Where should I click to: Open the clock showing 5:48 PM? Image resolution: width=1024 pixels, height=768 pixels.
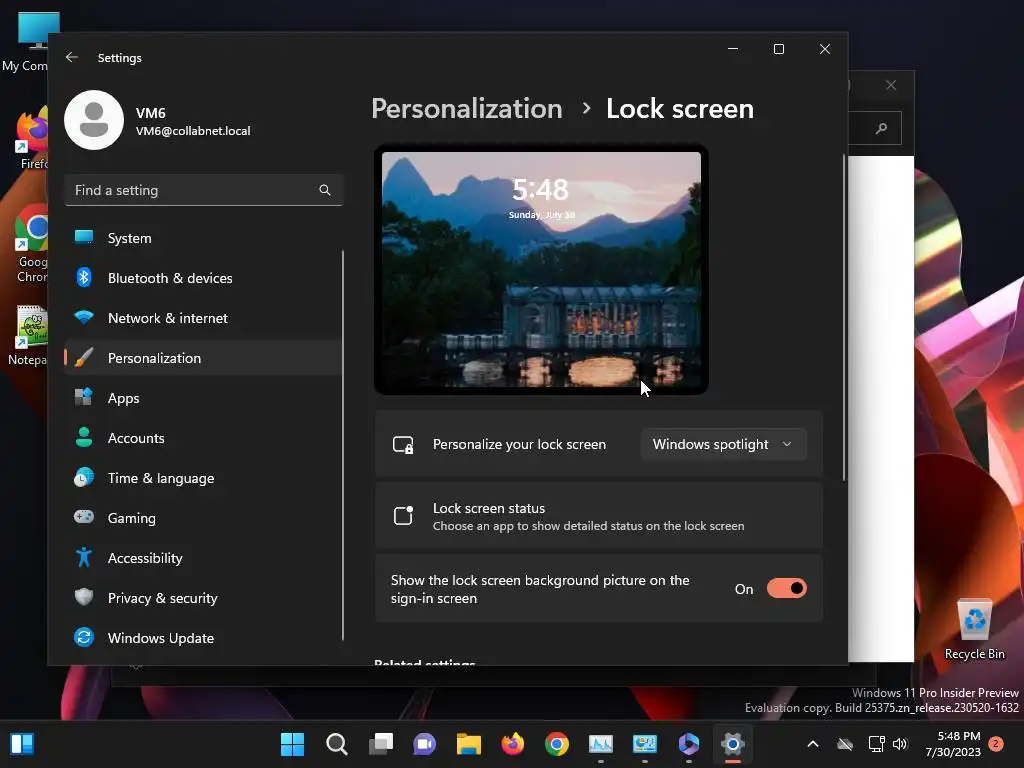(953, 744)
